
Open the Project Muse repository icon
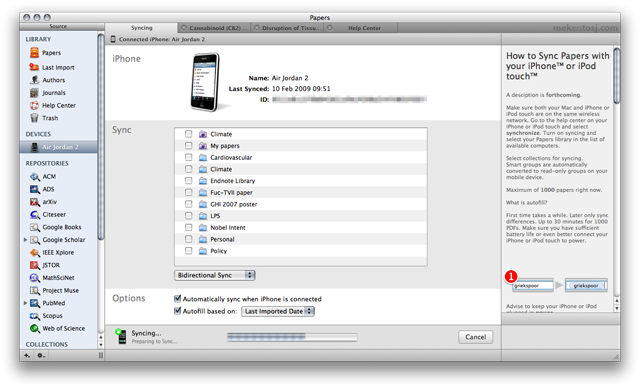tap(35, 290)
